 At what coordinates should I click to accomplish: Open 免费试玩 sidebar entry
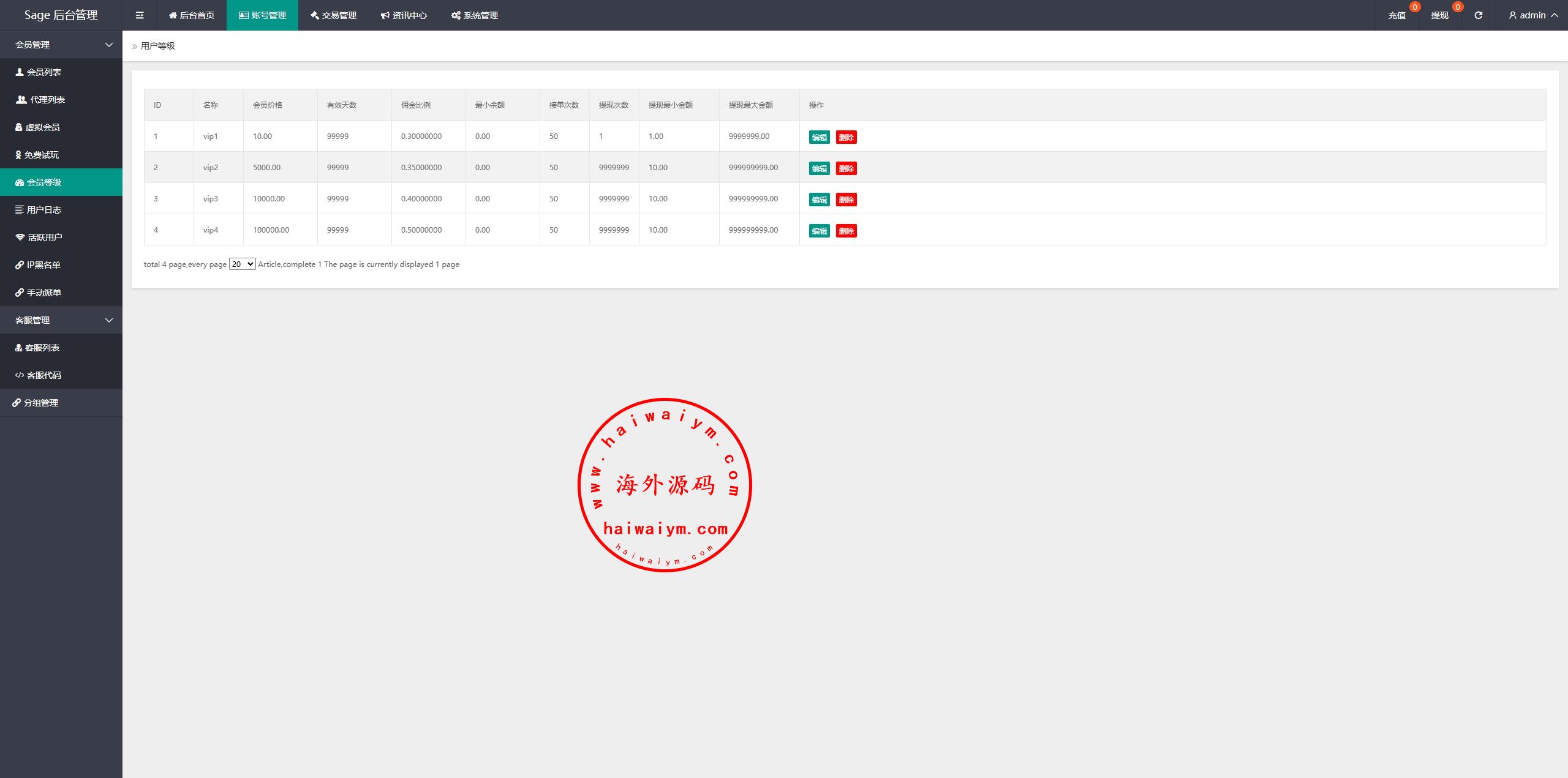pos(41,155)
